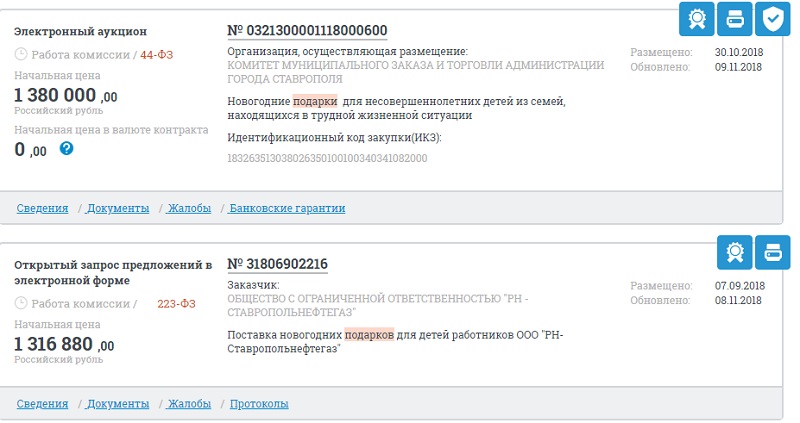Print the RN-Stavropolneftegaz procurement card
This screenshot has width=800, height=423.
(x=772, y=252)
